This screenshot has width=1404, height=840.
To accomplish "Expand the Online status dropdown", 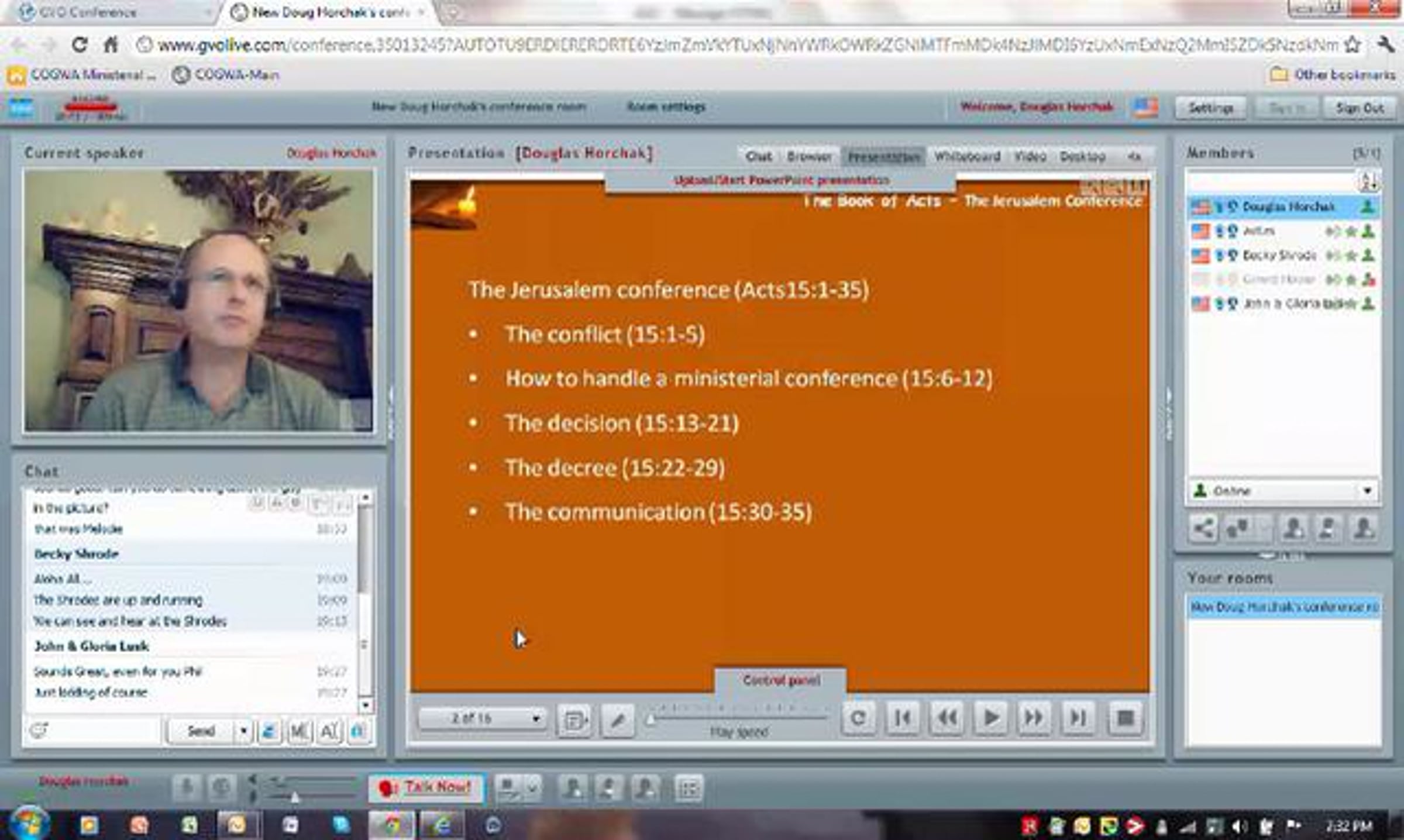I will pos(1367,491).
